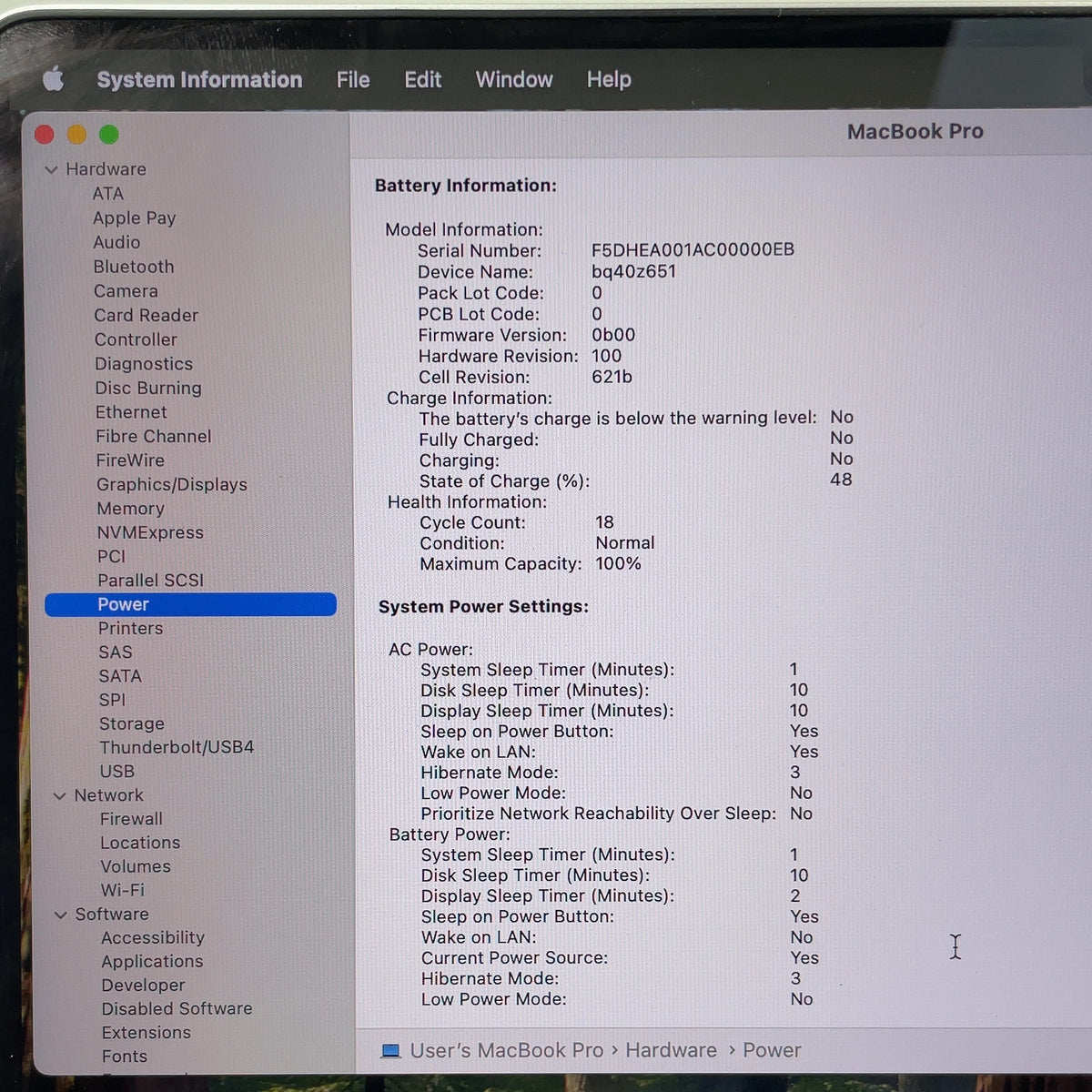
Task: Select Audio in the sidebar
Action: pyautogui.click(x=116, y=242)
